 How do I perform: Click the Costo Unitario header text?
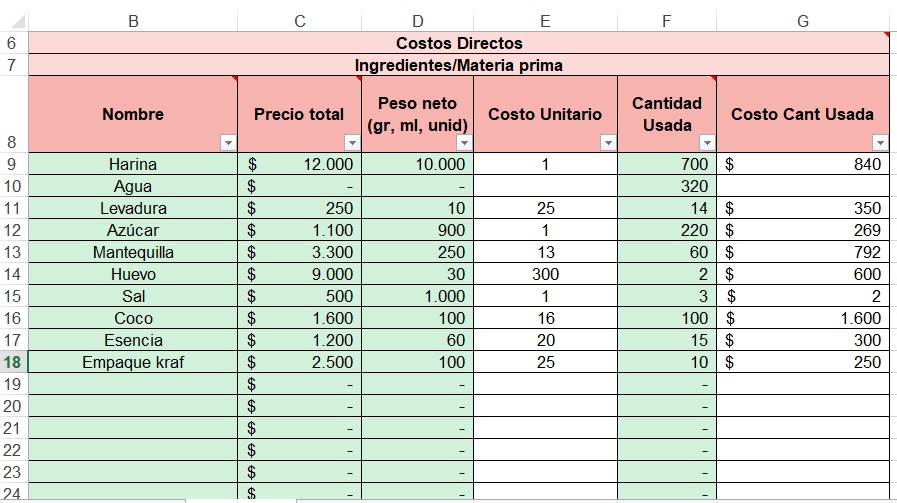click(545, 114)
